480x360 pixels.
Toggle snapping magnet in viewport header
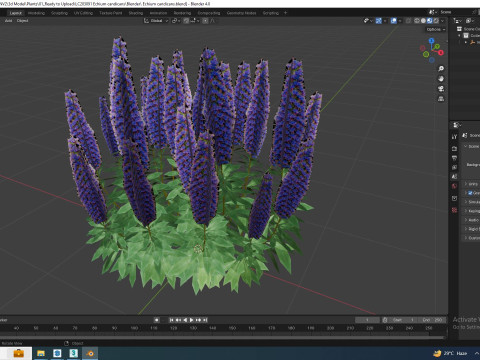(186, 21)
